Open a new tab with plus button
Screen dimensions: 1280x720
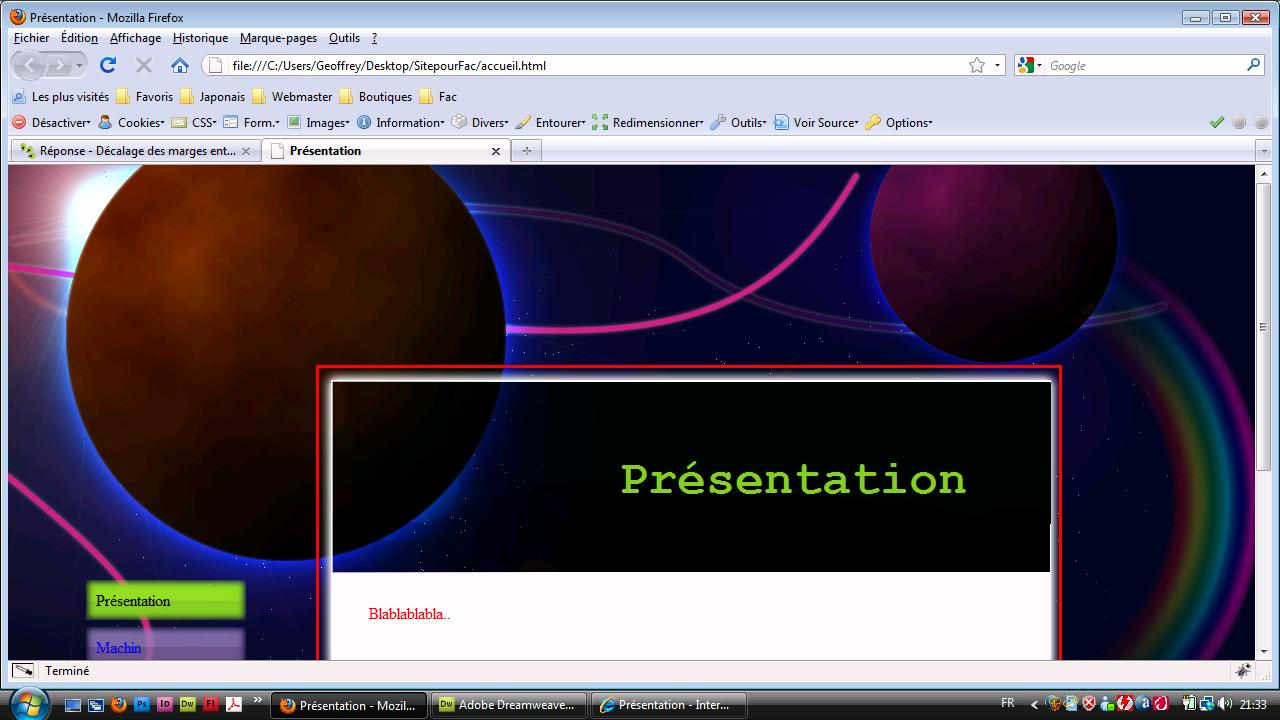(x=526, y=151)
